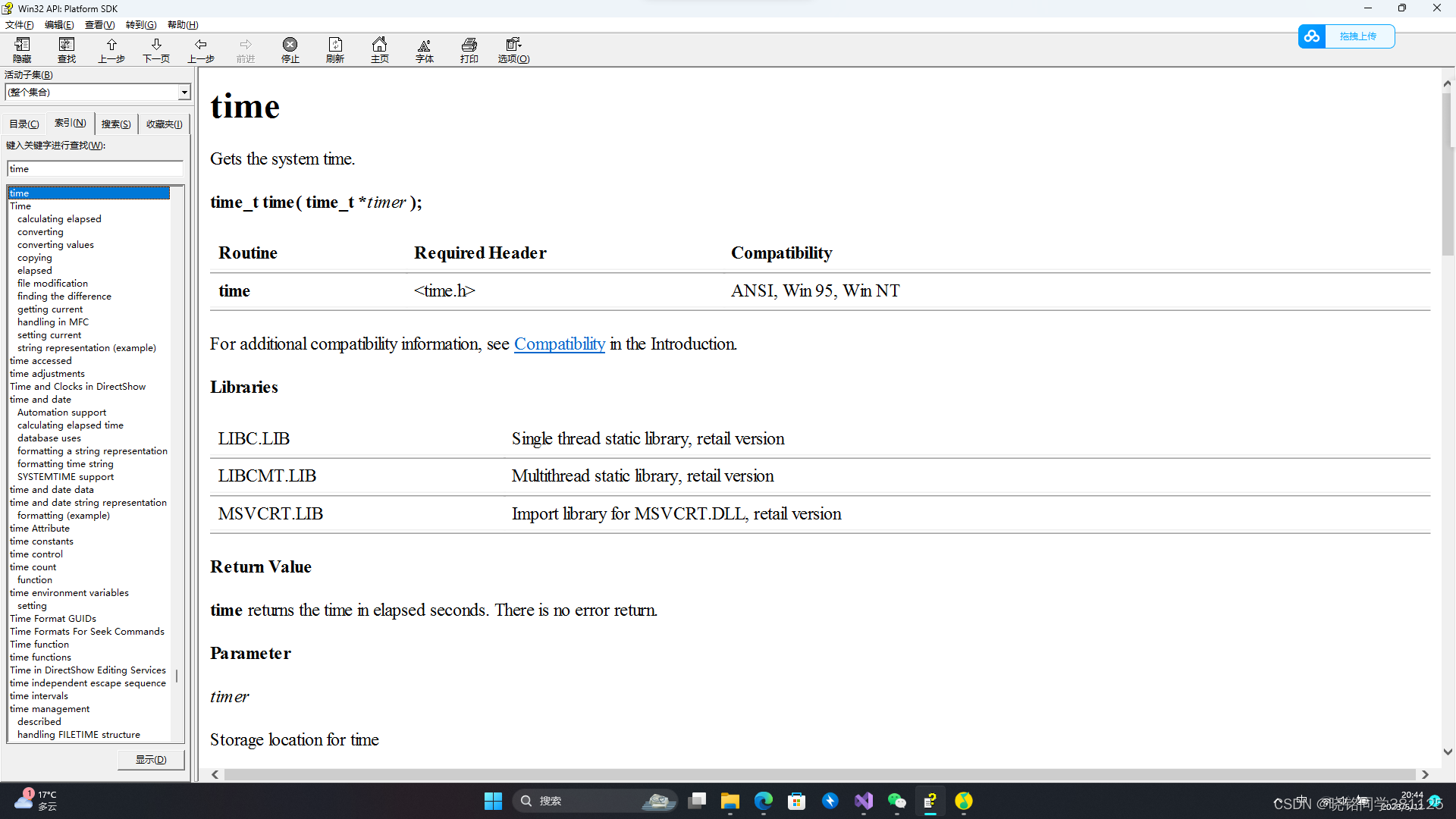Click the keyword search input field
This screenshot has height=819, width=1456.
(x=95, y=169)
